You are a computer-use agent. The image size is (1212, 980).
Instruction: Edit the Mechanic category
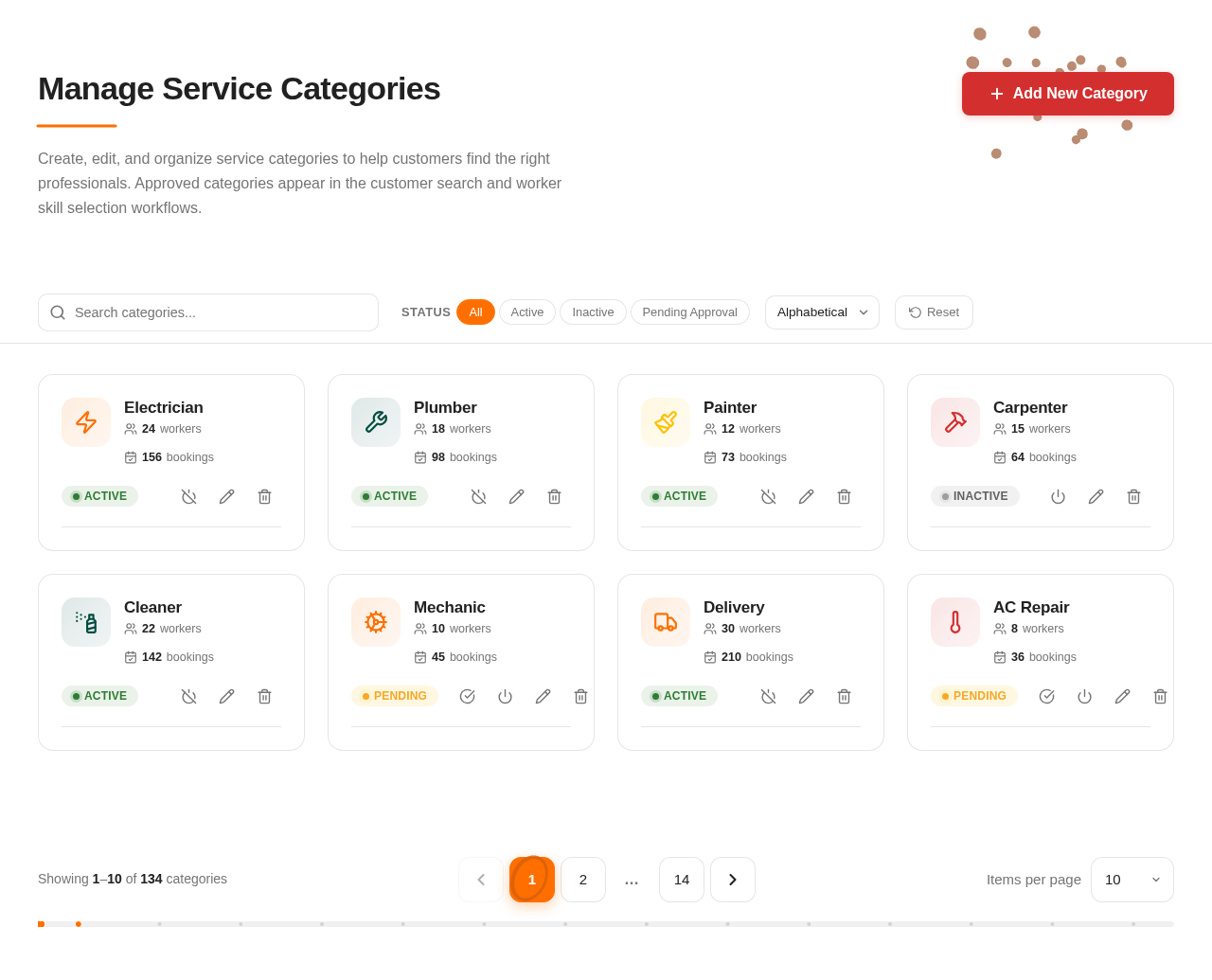[544, 697]
